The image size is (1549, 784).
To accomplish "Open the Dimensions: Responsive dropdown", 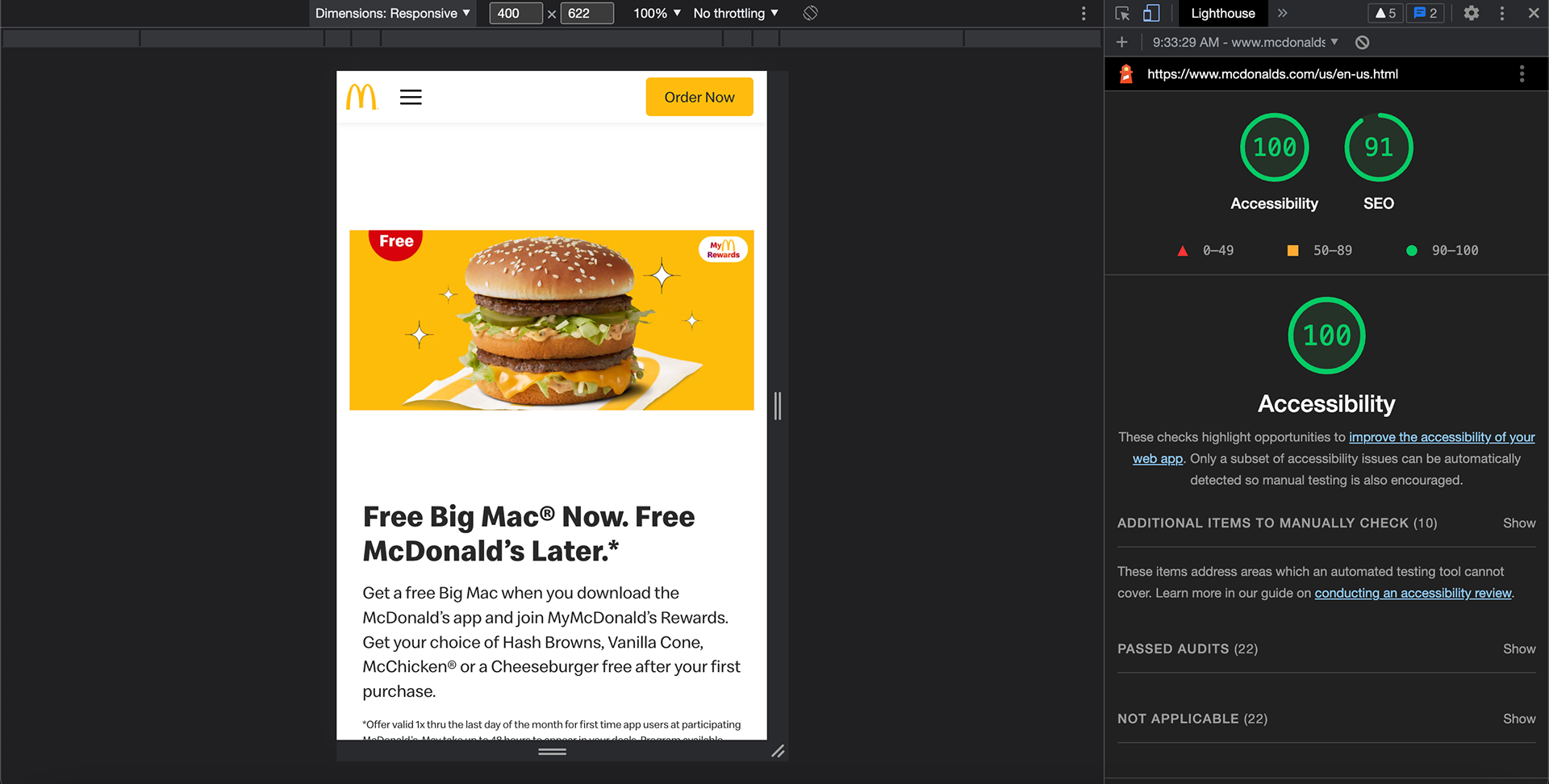I will click(x=392, y=13).
